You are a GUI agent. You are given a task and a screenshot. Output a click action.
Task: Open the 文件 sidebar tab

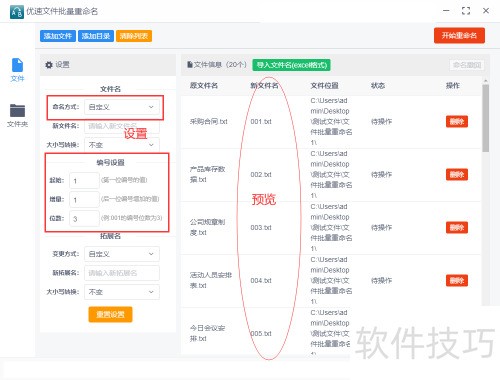coord(17,69)
